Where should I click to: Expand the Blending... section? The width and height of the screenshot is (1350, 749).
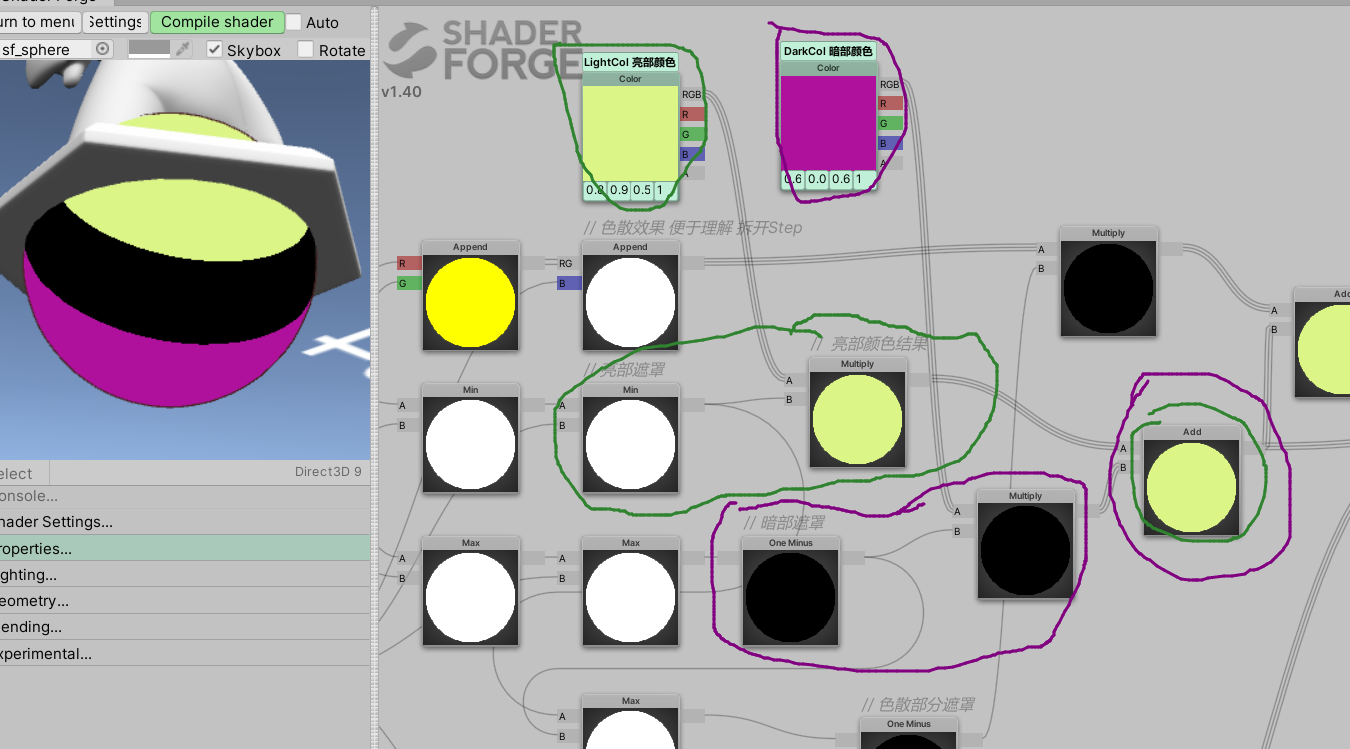click(185, 626)
